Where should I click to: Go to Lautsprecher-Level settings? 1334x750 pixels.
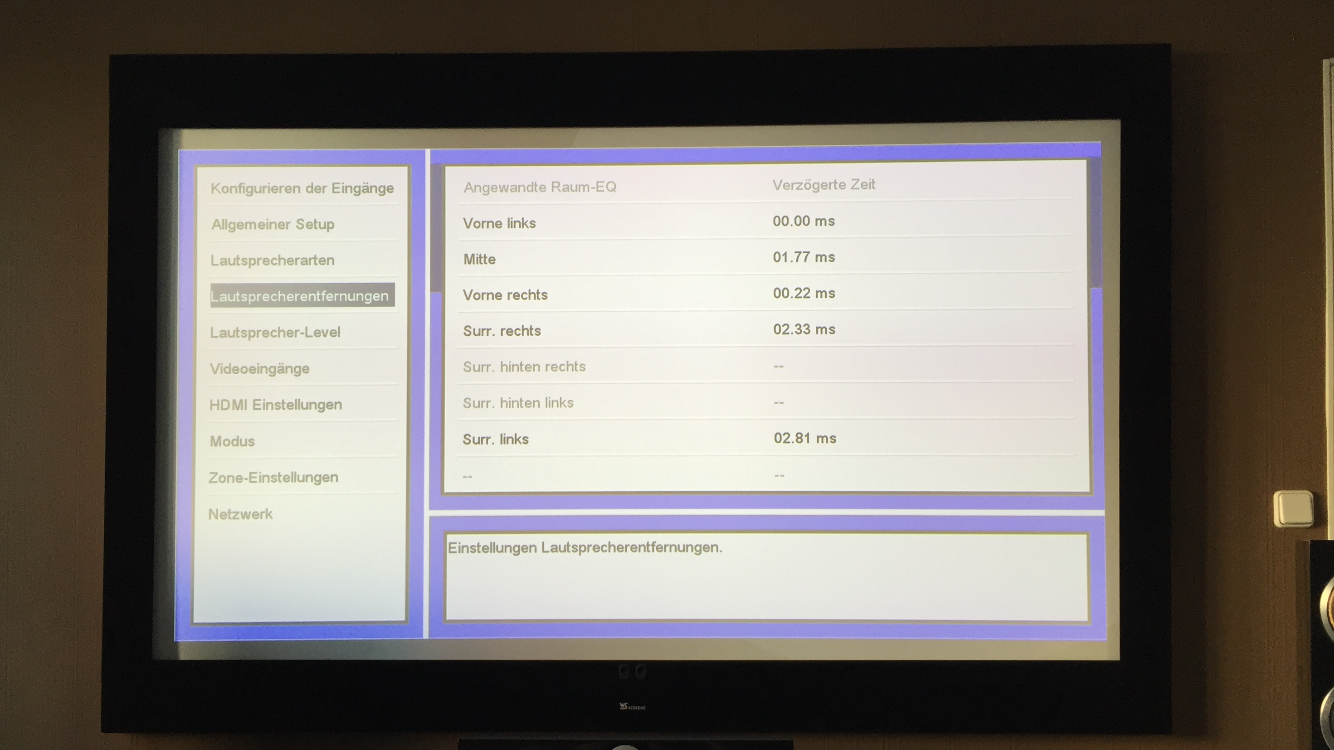coord(275,332)
